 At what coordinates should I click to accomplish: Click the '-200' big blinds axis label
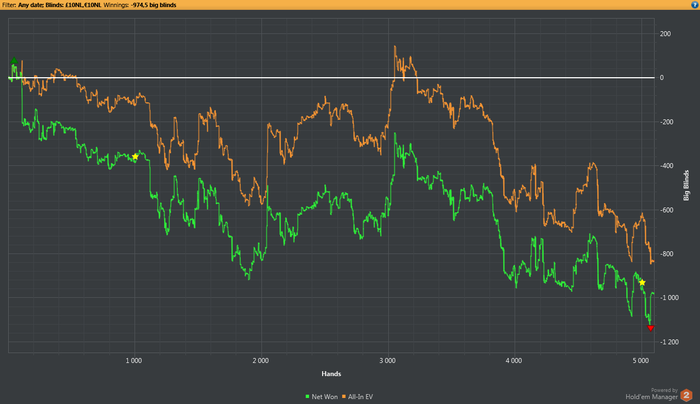point(667,122)
